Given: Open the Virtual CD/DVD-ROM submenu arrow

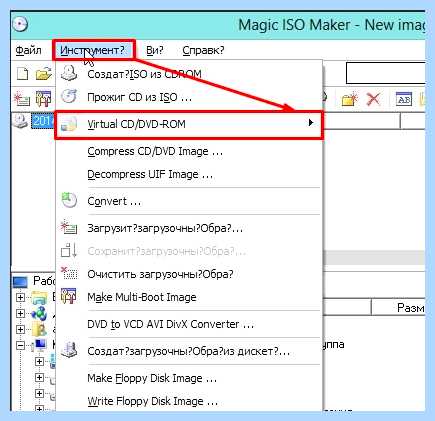Looking at the screenshot, I should coord(311,123).
